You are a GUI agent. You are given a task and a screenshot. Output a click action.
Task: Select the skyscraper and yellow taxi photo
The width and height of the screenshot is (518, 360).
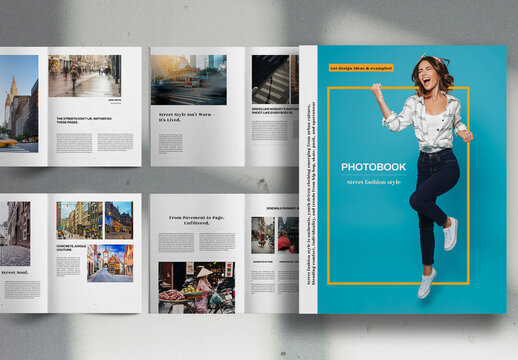tap(19, 104)
